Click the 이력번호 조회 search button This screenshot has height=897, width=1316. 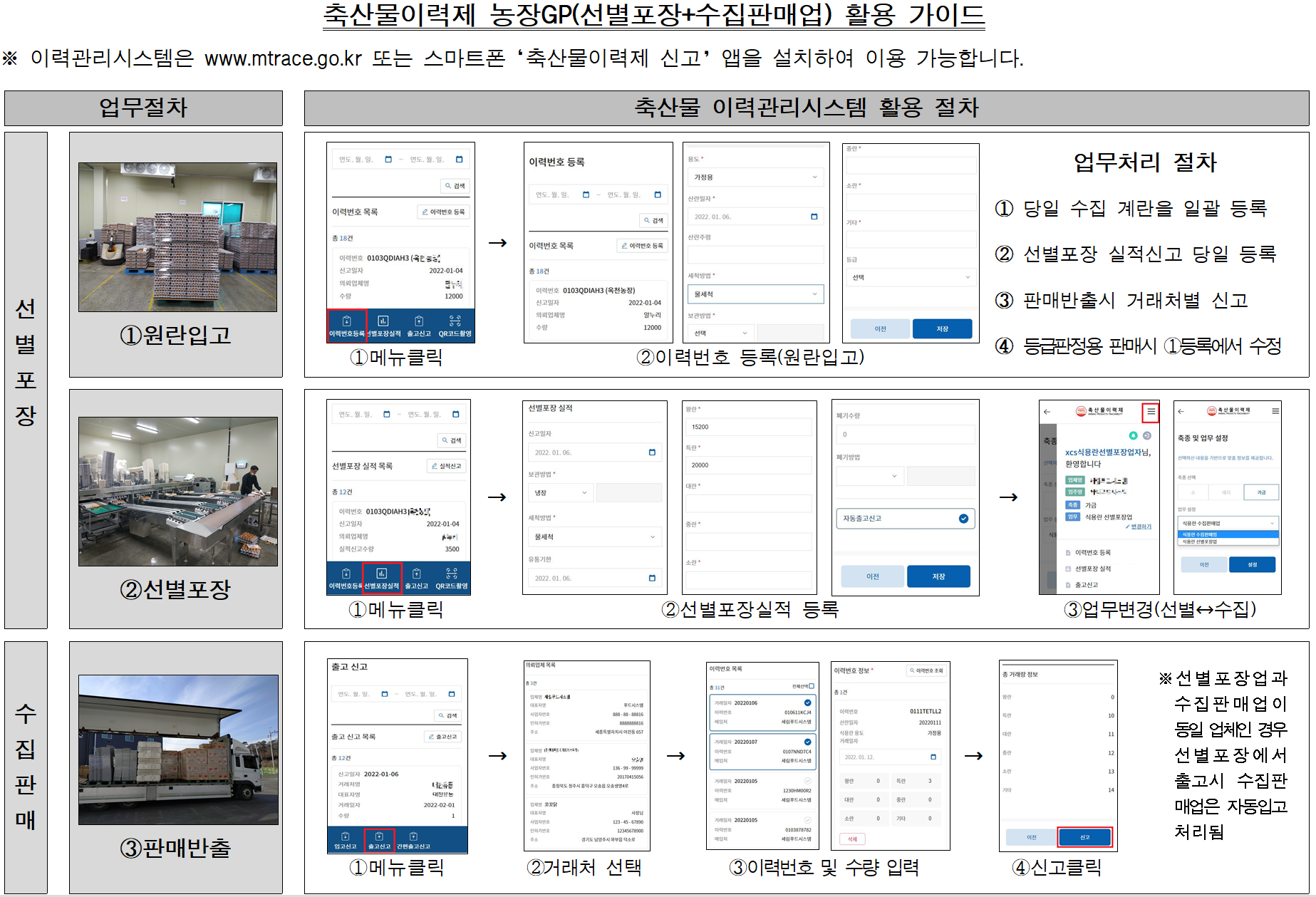926,670
